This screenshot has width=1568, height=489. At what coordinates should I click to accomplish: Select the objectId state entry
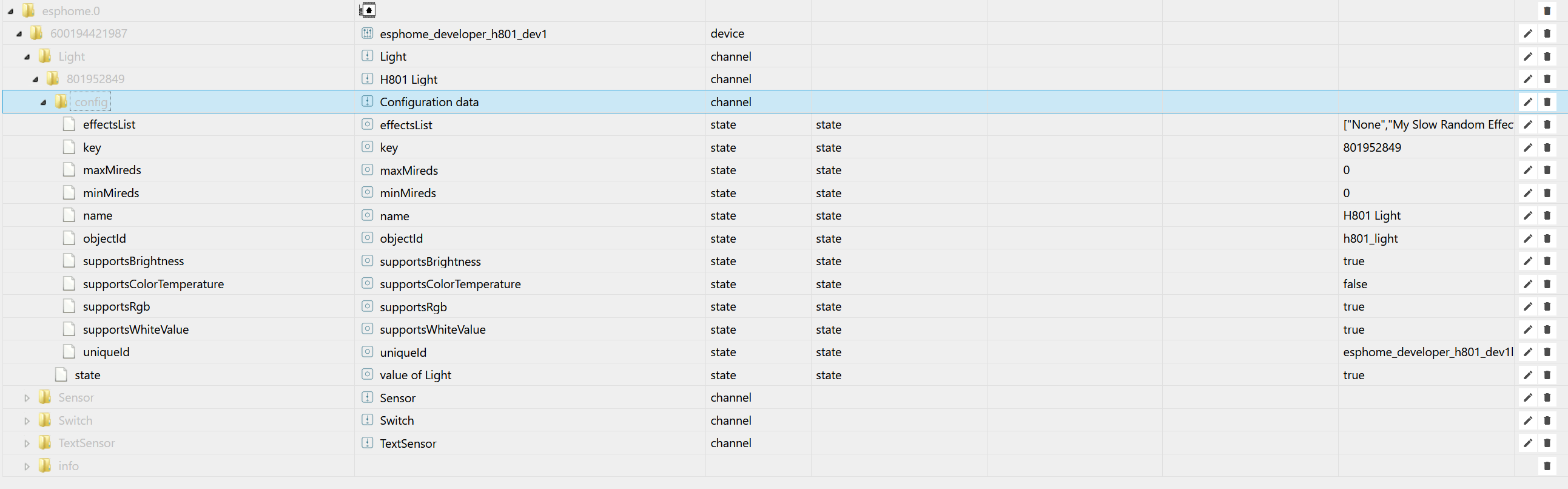(104, 238)
